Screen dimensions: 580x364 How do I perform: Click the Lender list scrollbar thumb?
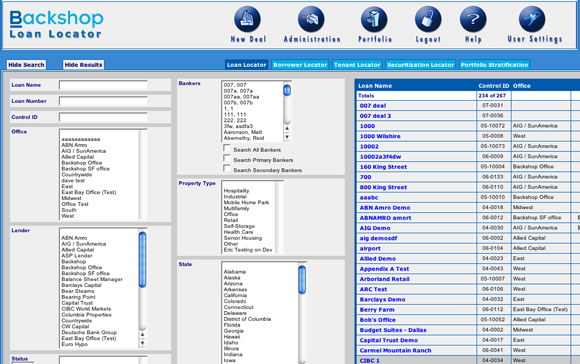pyautogui.click(x=142, y=259)
